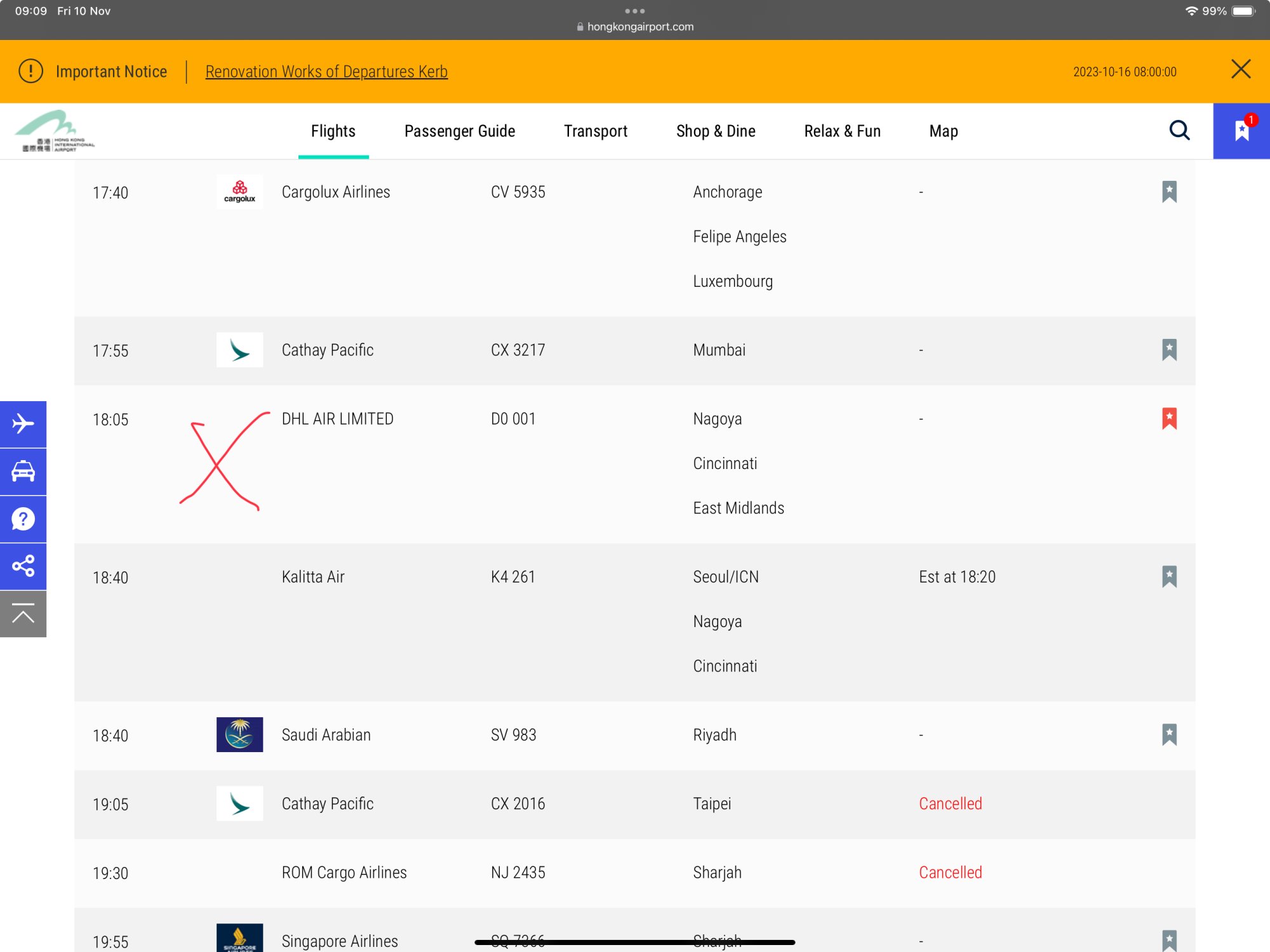Dismiss the Important Notice banner
The width and height of the screenshot is (1270, 952).
[1240, 69]
